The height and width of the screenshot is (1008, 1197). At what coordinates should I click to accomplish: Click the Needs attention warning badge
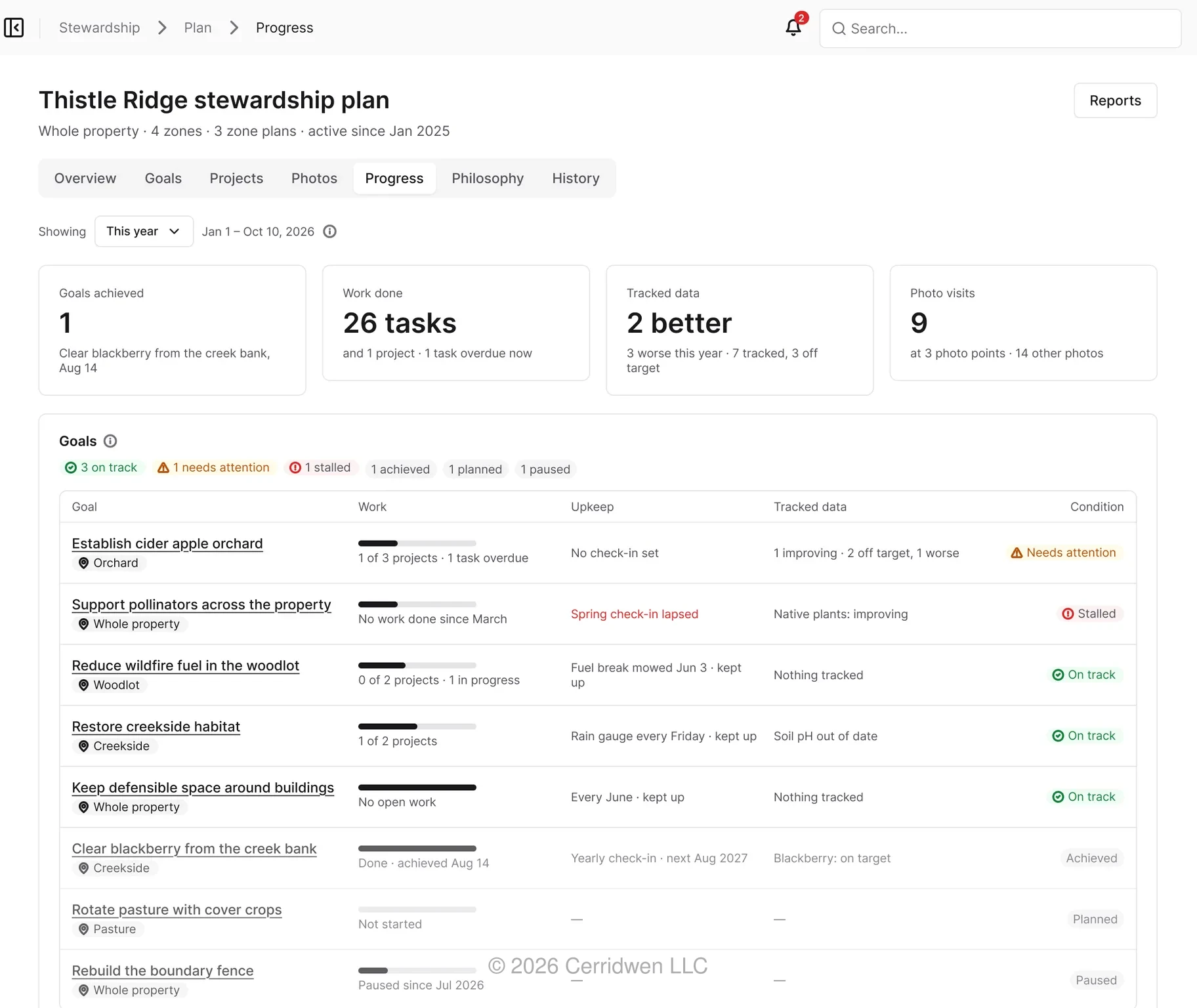pyautogui.click(x=1063, y=553)
